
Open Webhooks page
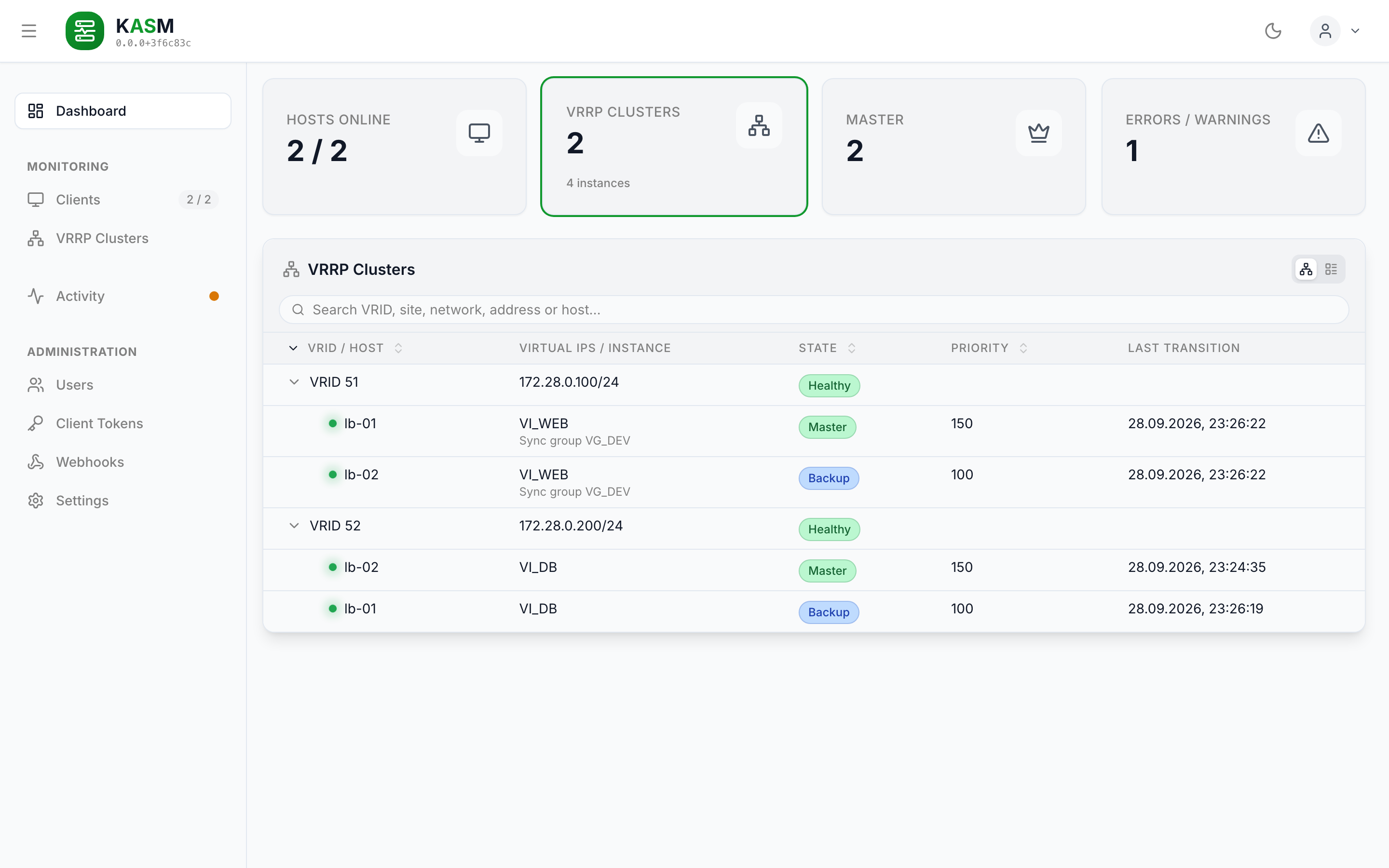[x=123, y=462]
